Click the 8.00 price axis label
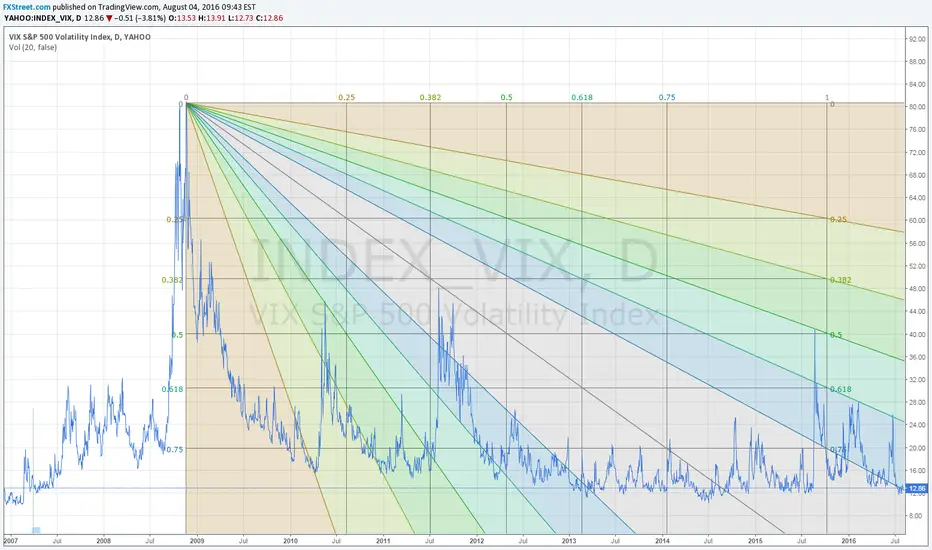Screen dimensions: 932x550 [x=915, y=516]
